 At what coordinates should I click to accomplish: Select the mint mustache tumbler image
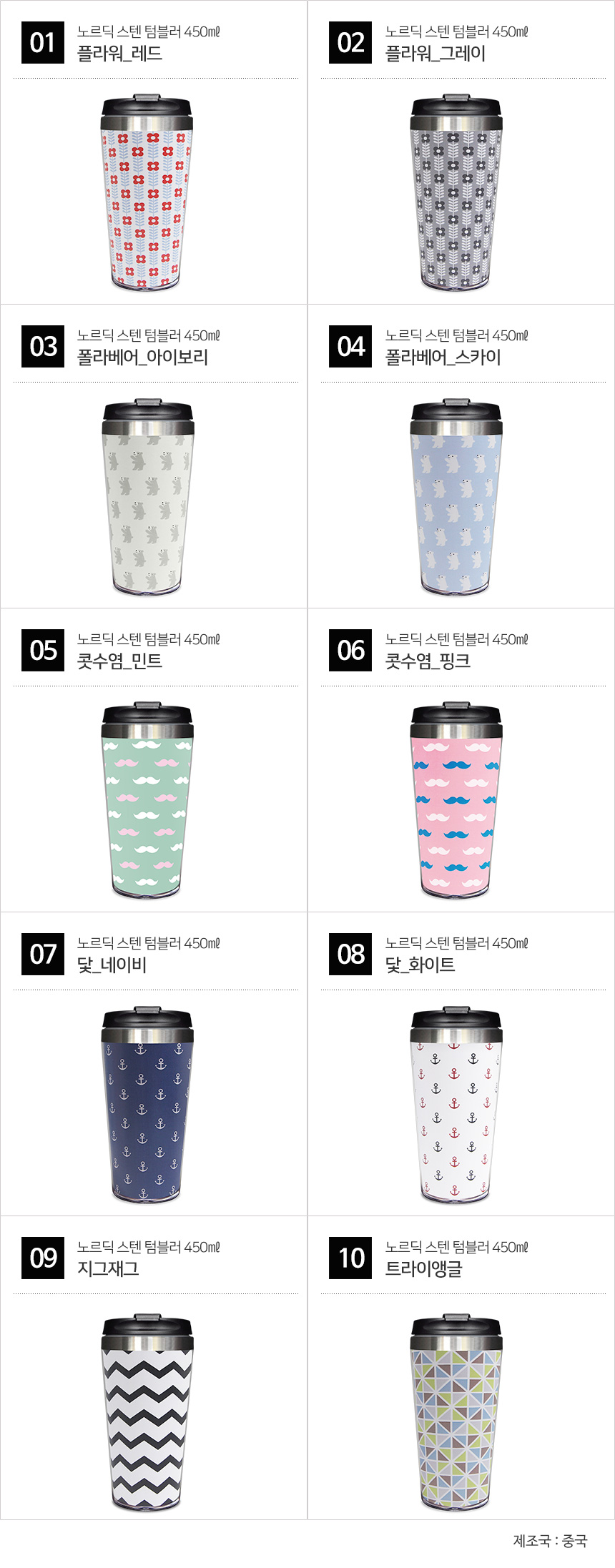click(147, 800)
